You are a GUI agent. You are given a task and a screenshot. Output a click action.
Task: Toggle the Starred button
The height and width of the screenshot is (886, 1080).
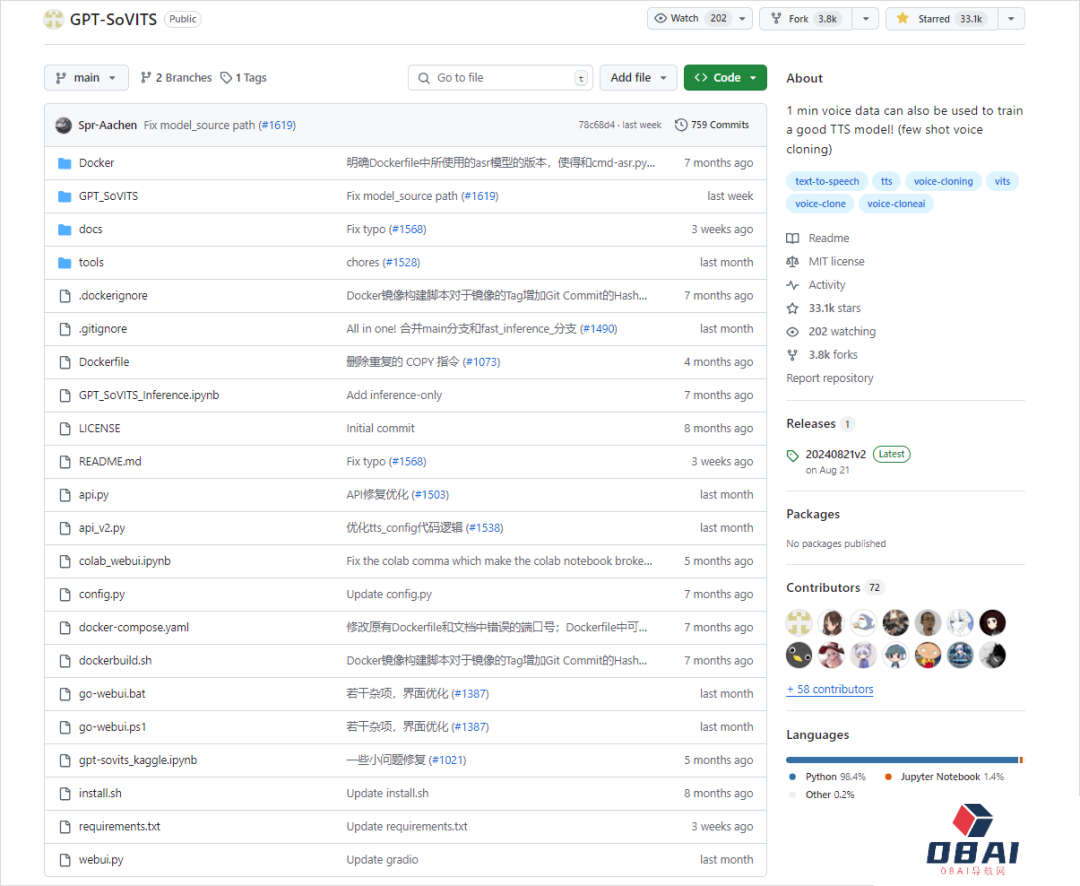point(941,19)
